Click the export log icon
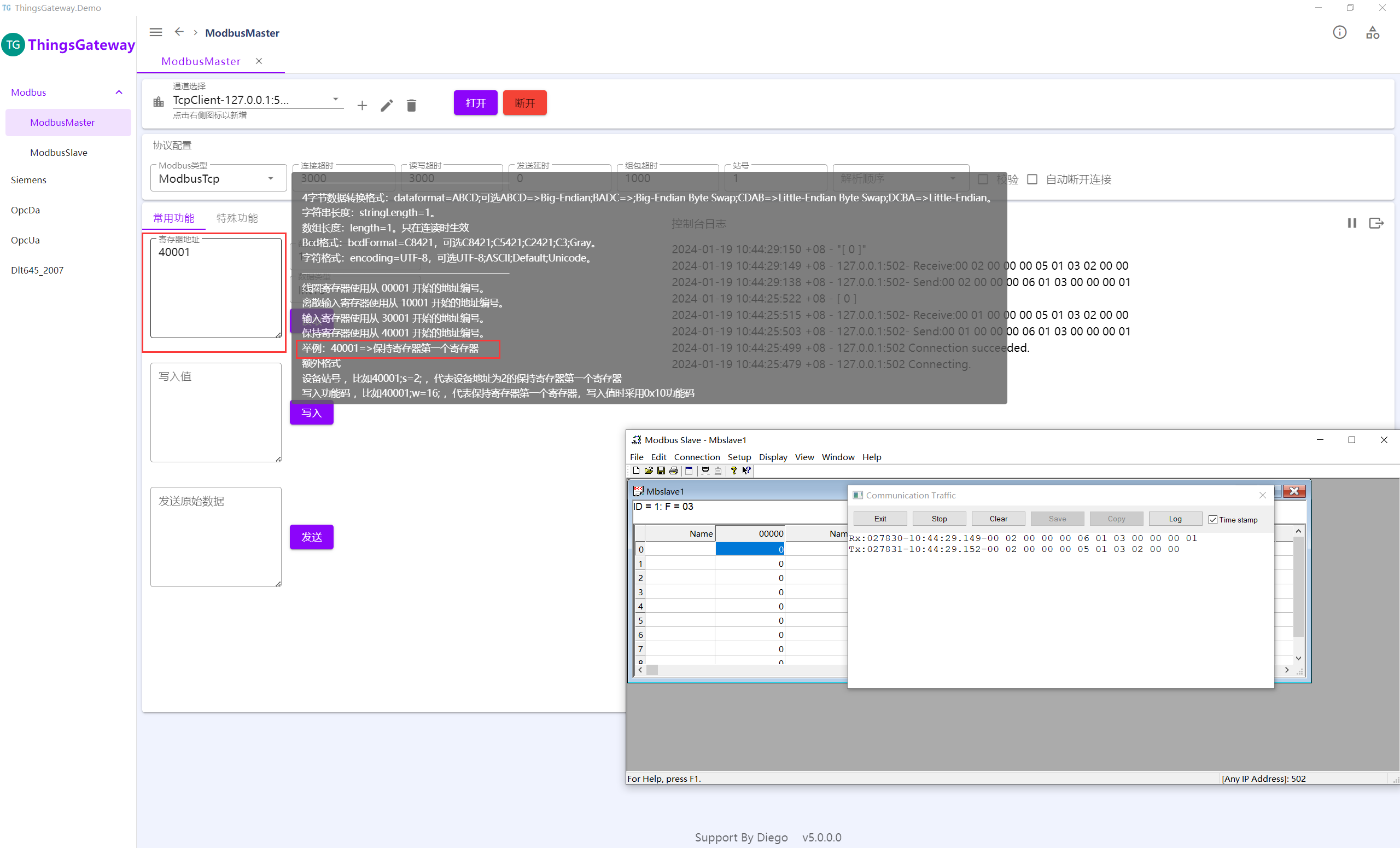Image resolution: width=1400 pixels, height=848 pixels. pos(1375,223)
